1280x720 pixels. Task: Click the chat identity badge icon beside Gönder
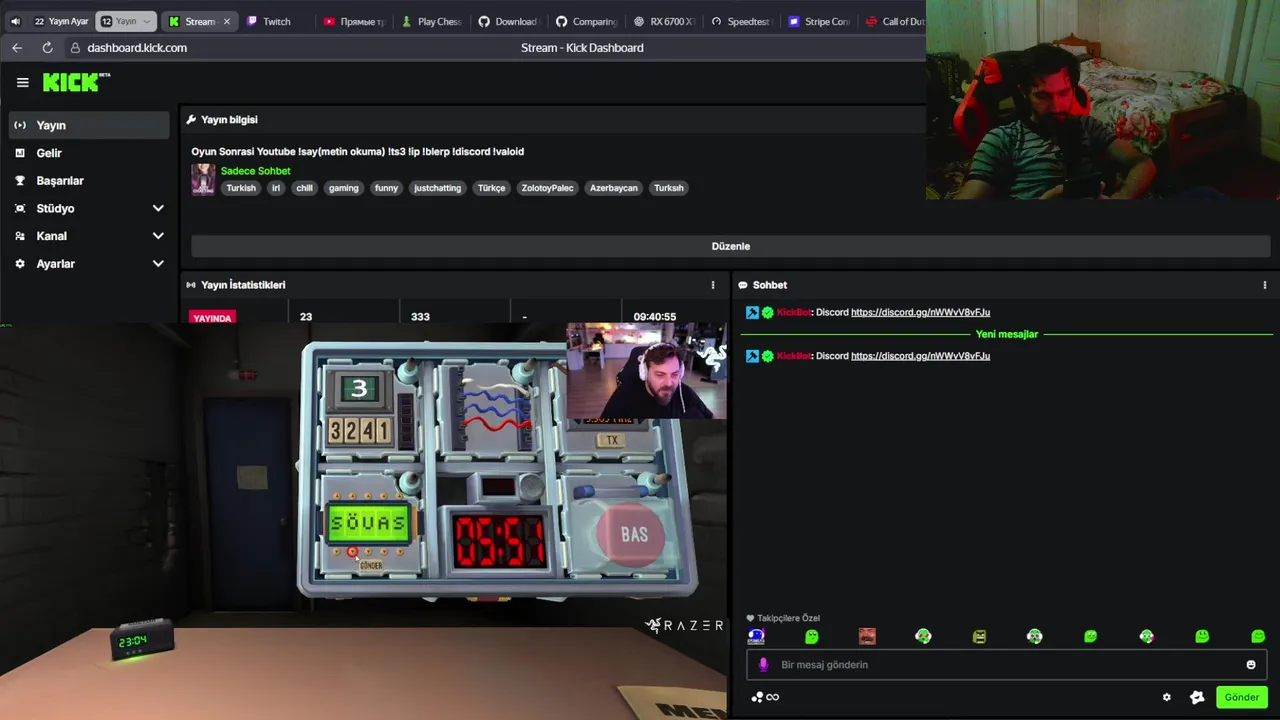[1197, 697]
